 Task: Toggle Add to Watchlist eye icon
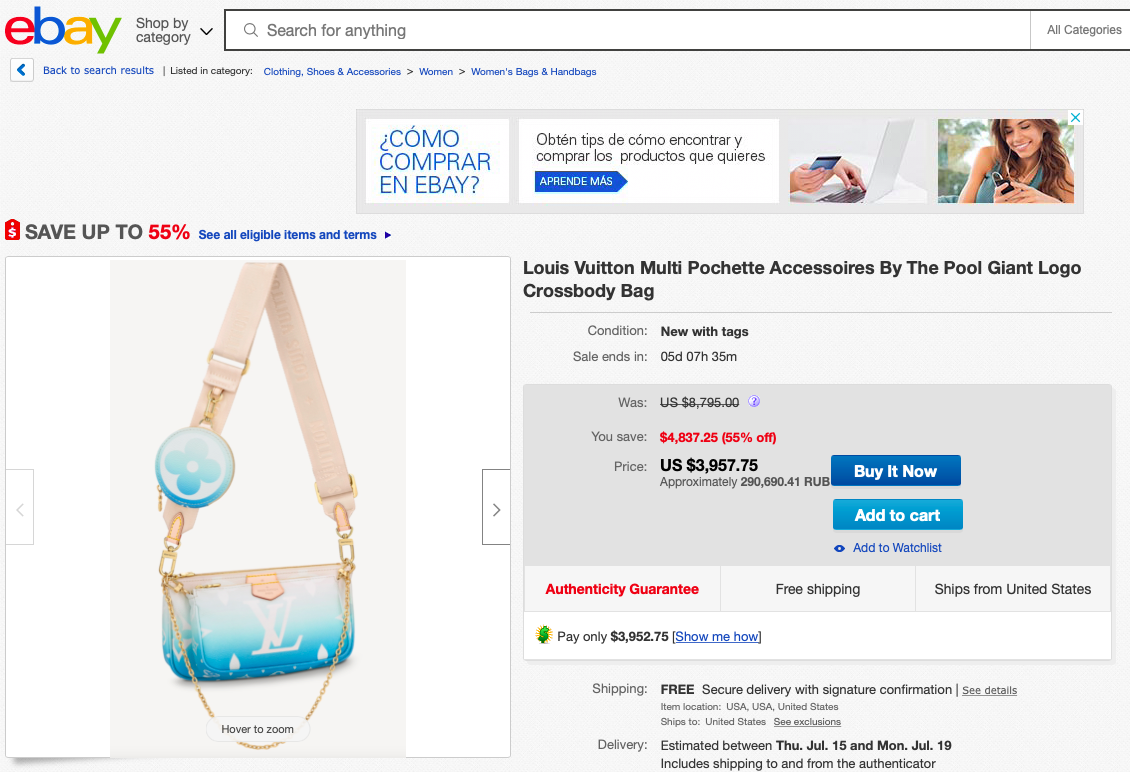coord(840,548)
